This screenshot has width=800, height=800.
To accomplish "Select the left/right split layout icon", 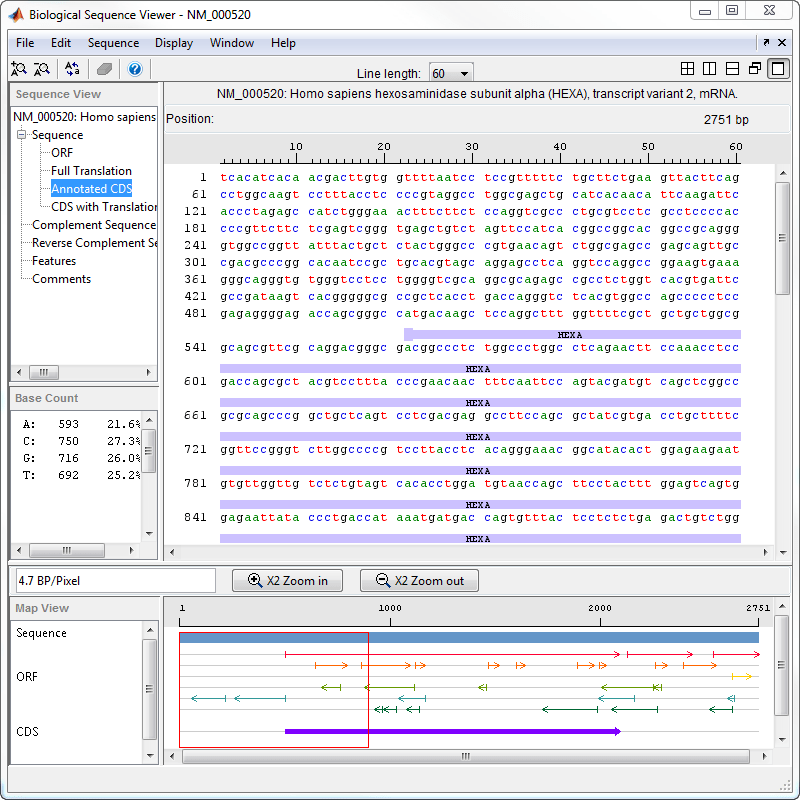I will click(x=709, y=69).
